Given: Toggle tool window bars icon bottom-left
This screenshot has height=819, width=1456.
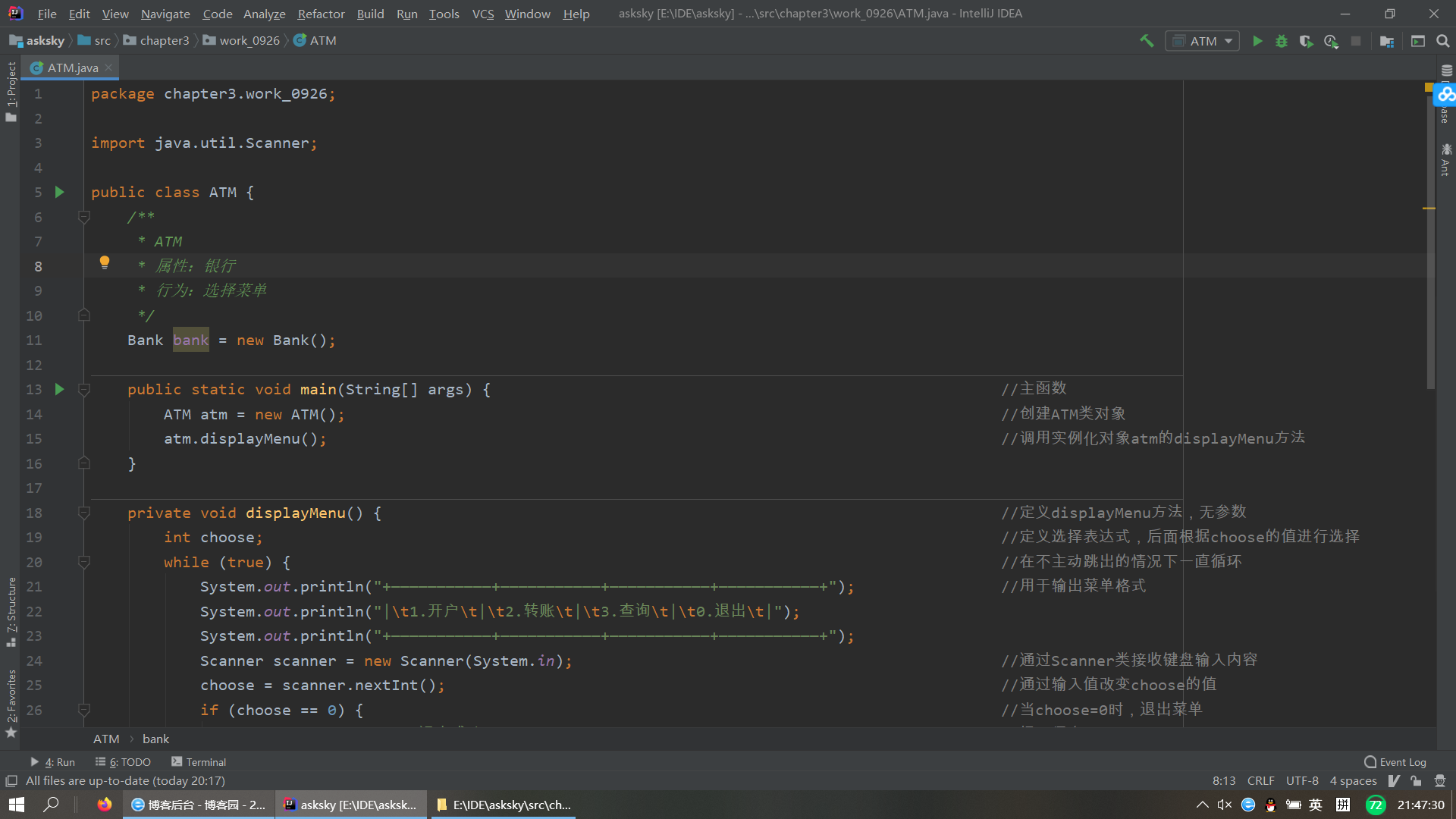Looking at the screenshot, I should tap(11, 781).
